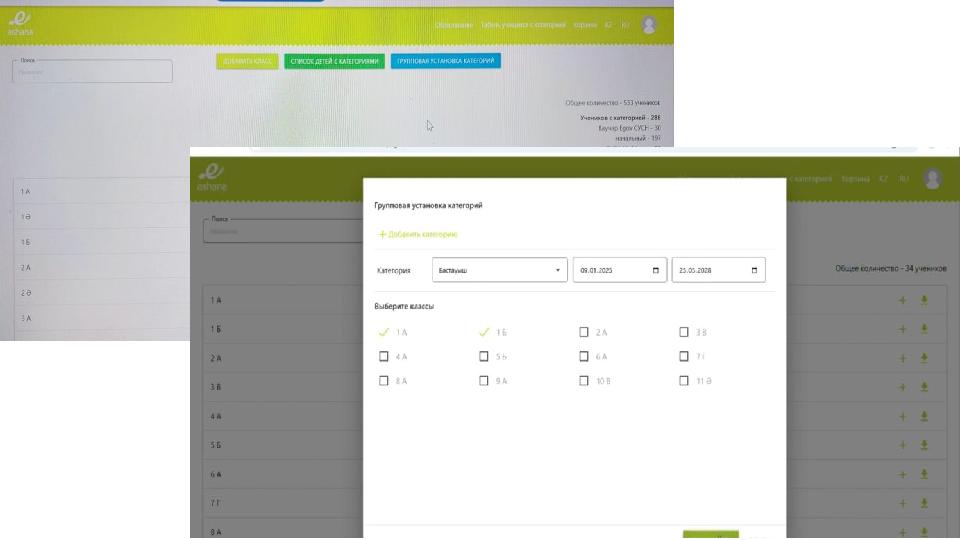Open Табель учащихся с категорией menu in back window
The height and width of the screenshot is (540, 960).
tap(523, 25)
